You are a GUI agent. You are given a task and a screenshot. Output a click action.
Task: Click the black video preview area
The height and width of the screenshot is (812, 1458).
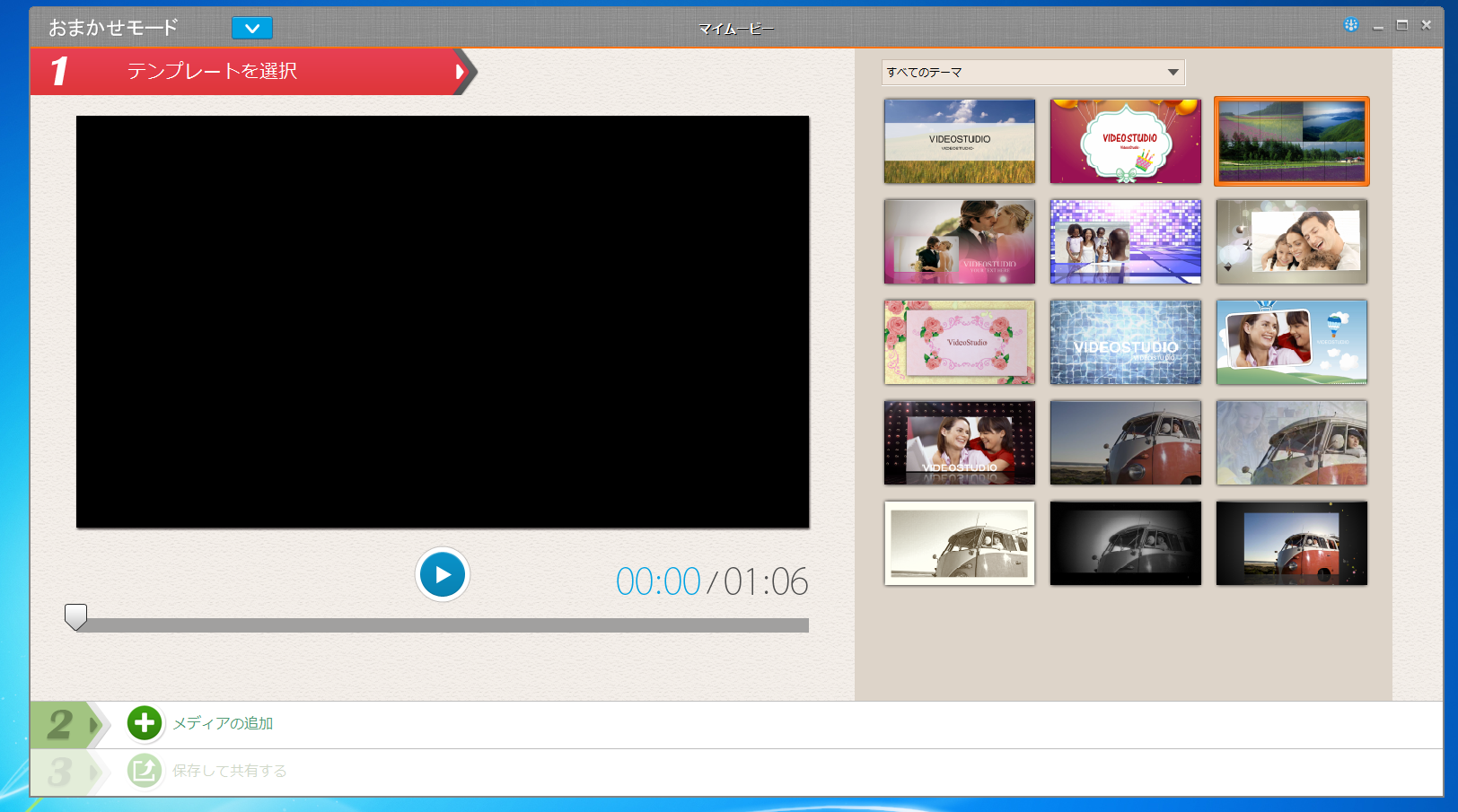click(x=443, y=322)
